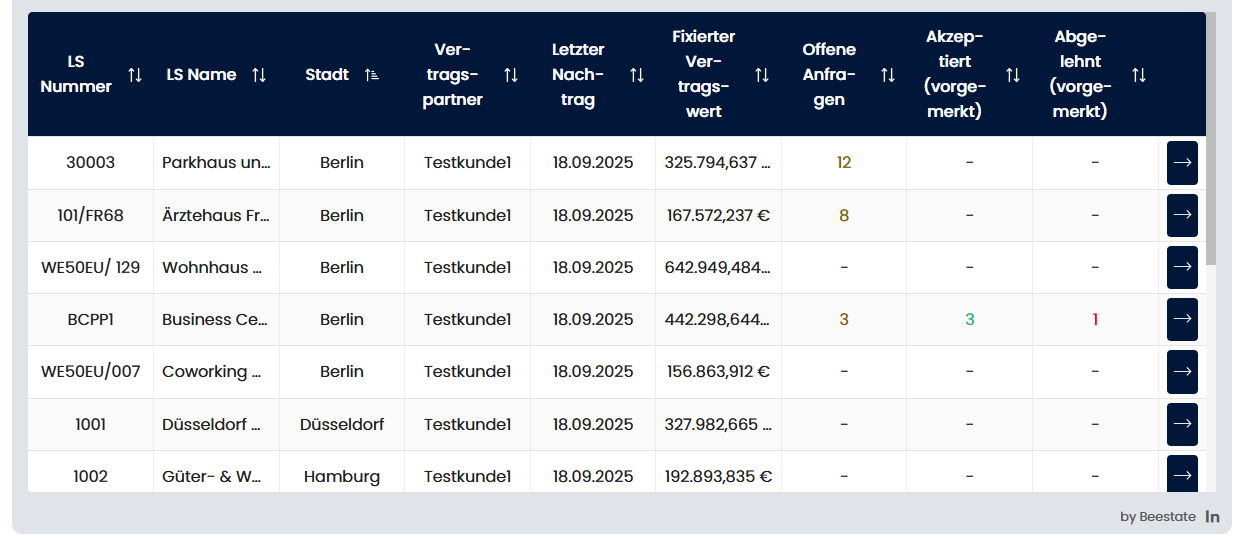Sort by Akzeptiert (vorgemerkt) arrows
Viewport: 1239px width, 538px height.
click(1013, 75)
